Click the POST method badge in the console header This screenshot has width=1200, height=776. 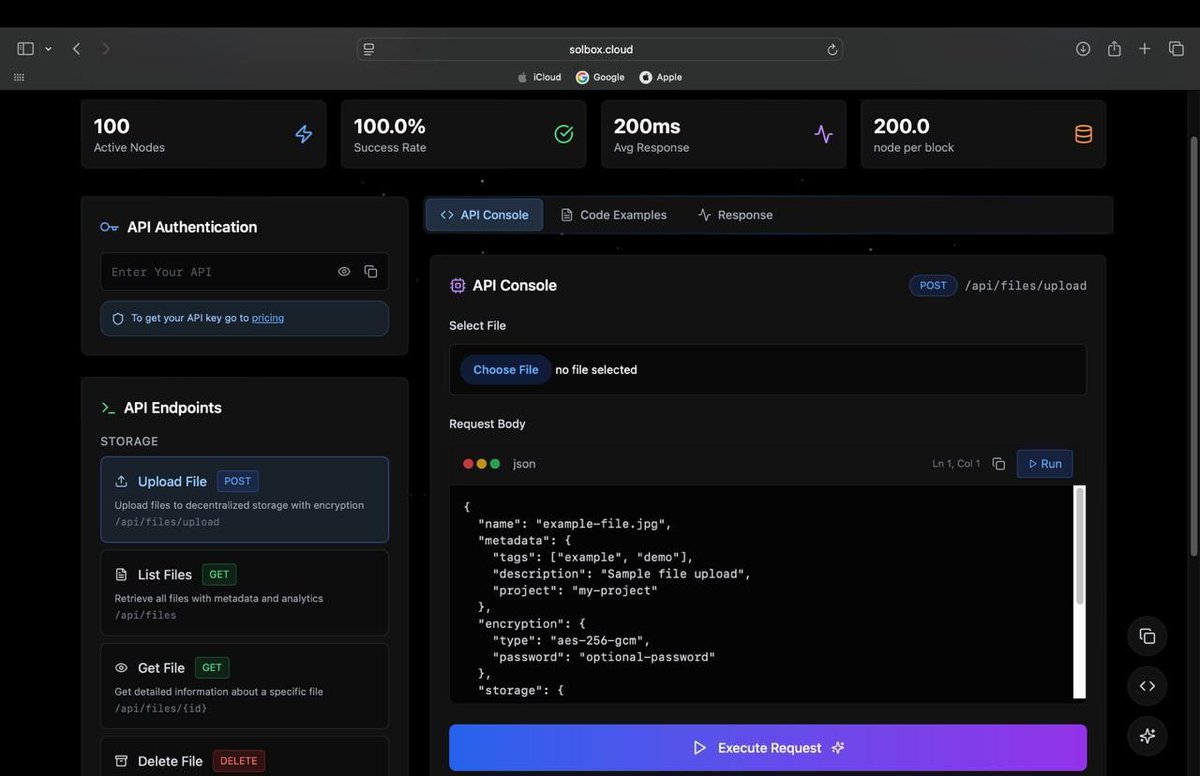933,286
